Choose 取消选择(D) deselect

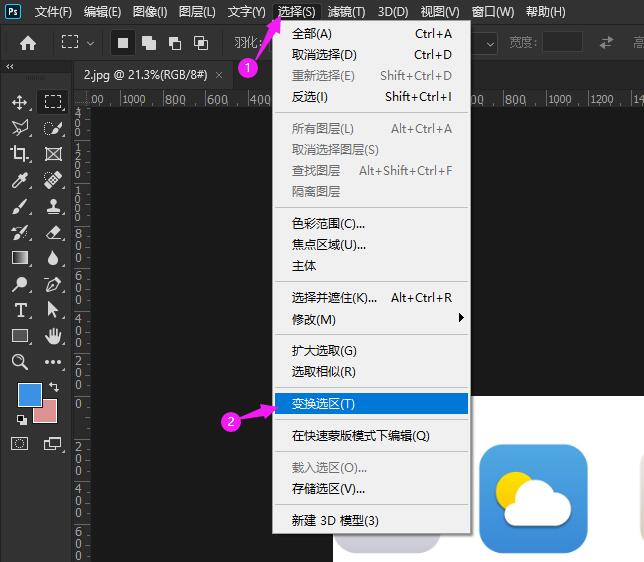371,55
